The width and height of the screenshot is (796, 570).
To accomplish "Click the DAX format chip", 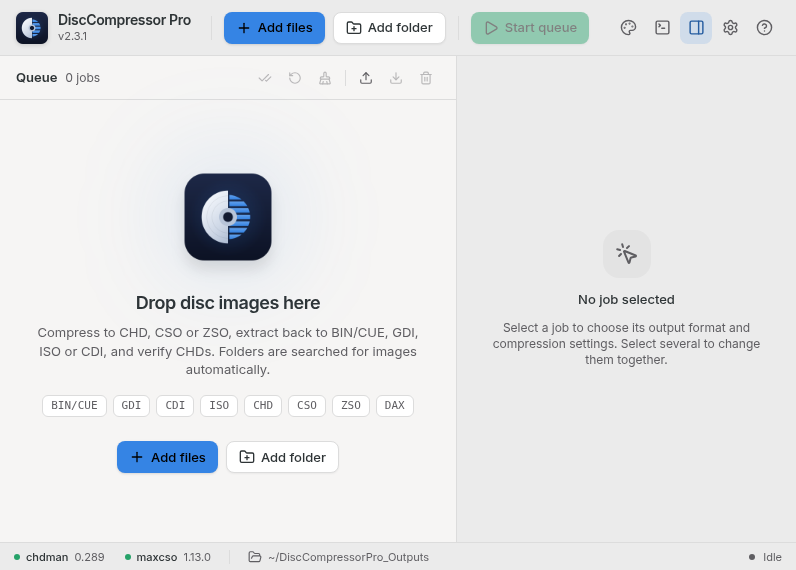I will (395, 406).
